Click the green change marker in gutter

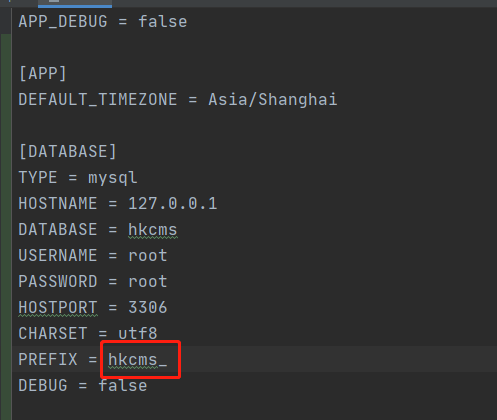tap(6, 227)
